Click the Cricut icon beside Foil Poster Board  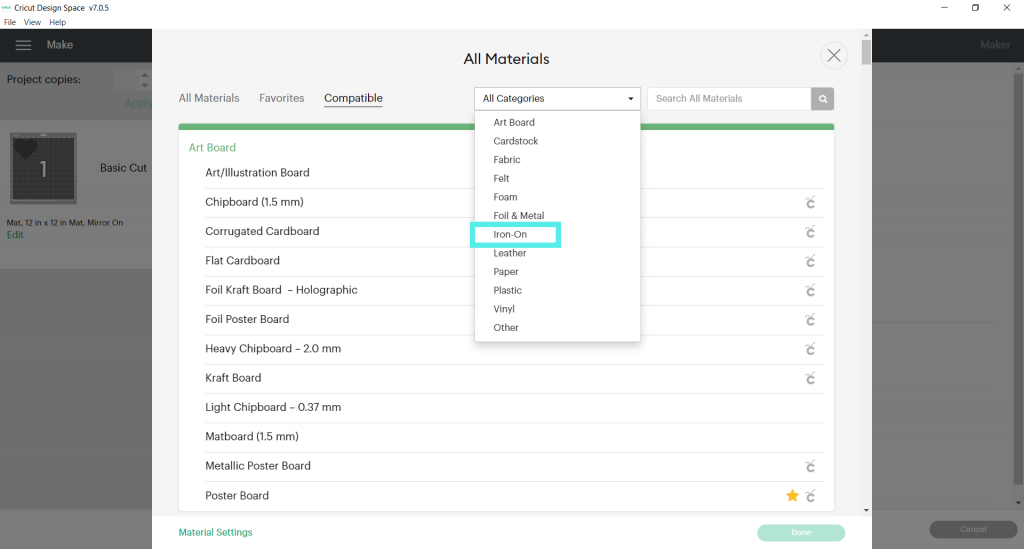tap(810, 320)
